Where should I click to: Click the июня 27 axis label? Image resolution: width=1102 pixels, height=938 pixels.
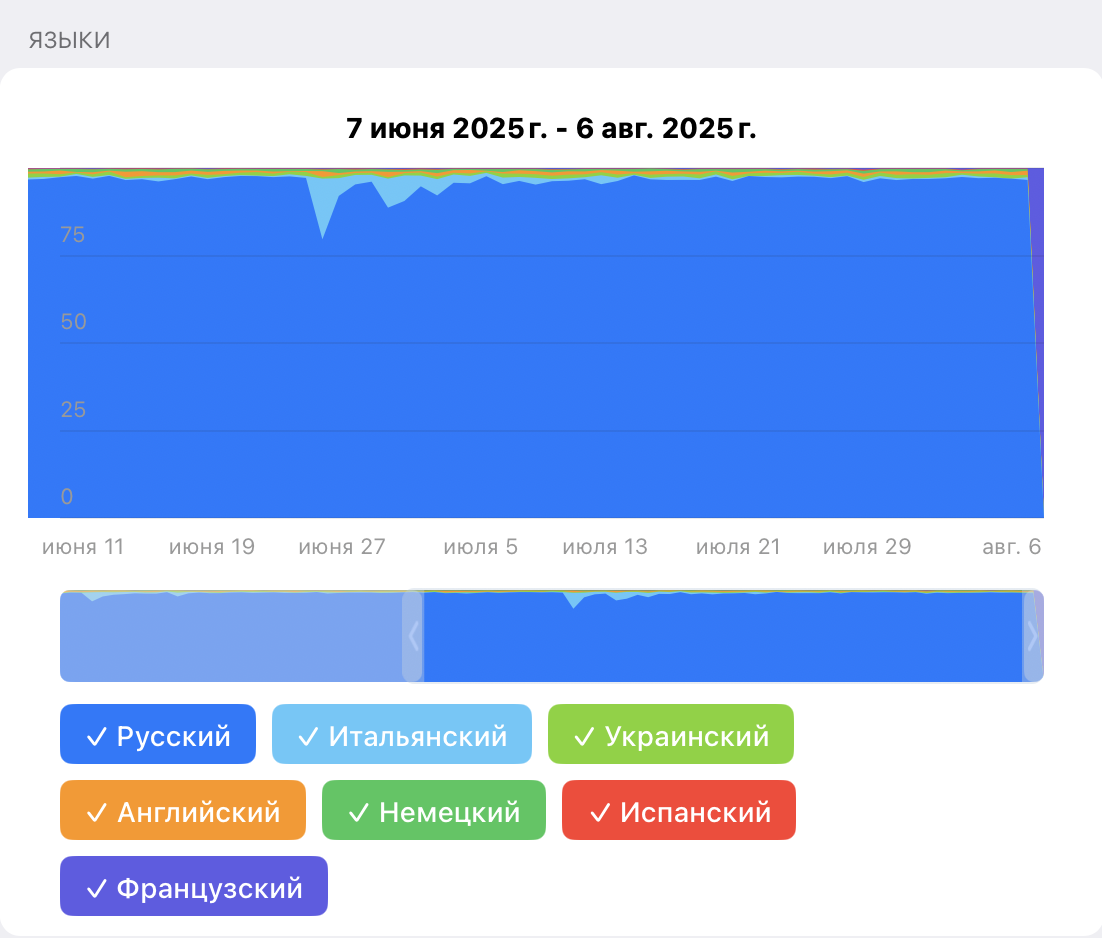[x=342, y=547]
